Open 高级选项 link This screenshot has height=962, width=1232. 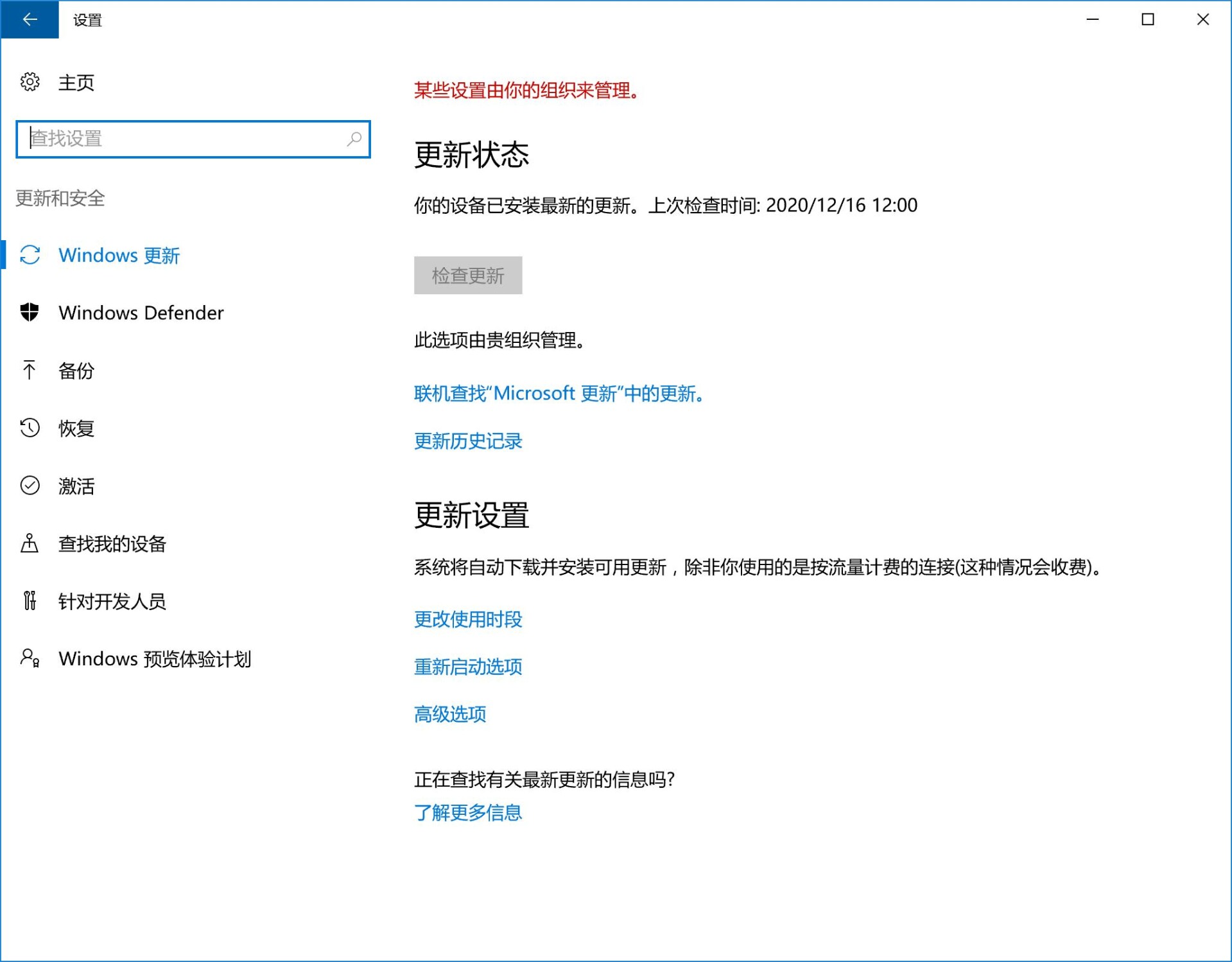click(449, 714)
